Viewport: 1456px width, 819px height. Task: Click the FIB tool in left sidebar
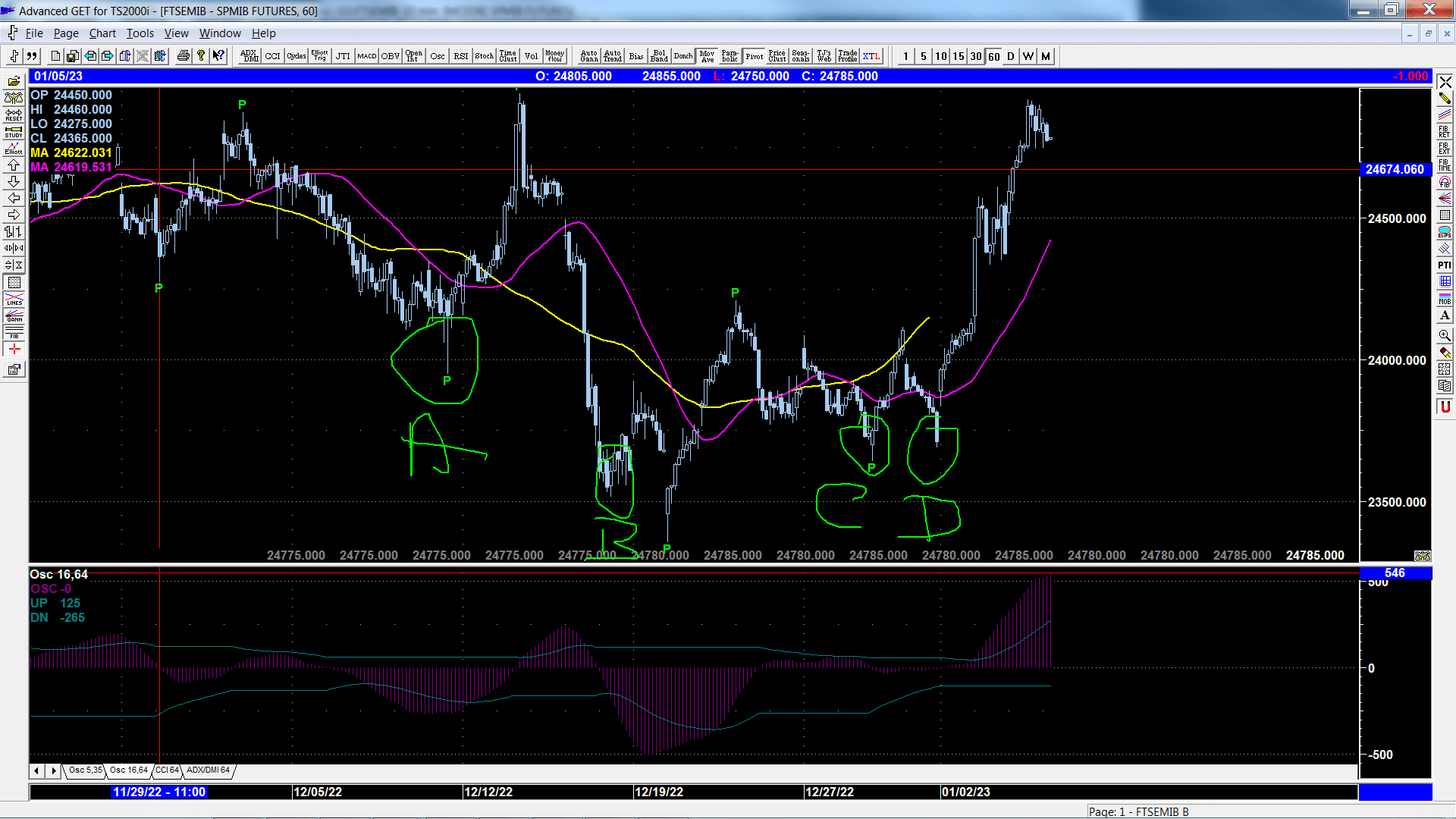point(14,332)
